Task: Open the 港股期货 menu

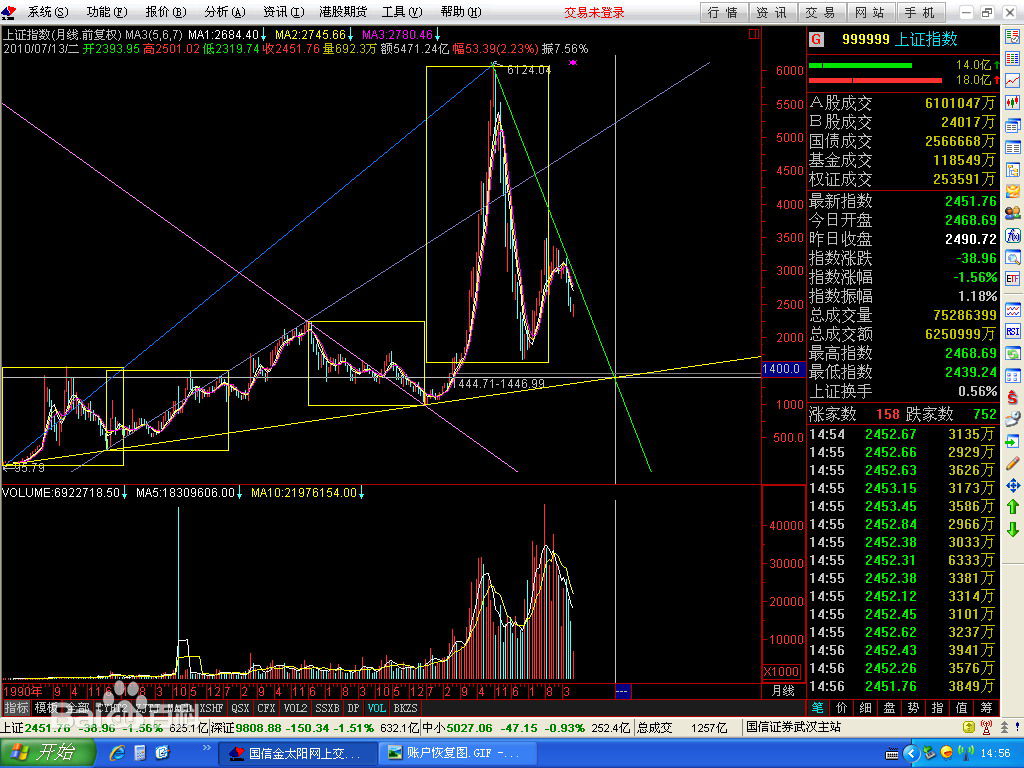Action: (x=343, y=12)
